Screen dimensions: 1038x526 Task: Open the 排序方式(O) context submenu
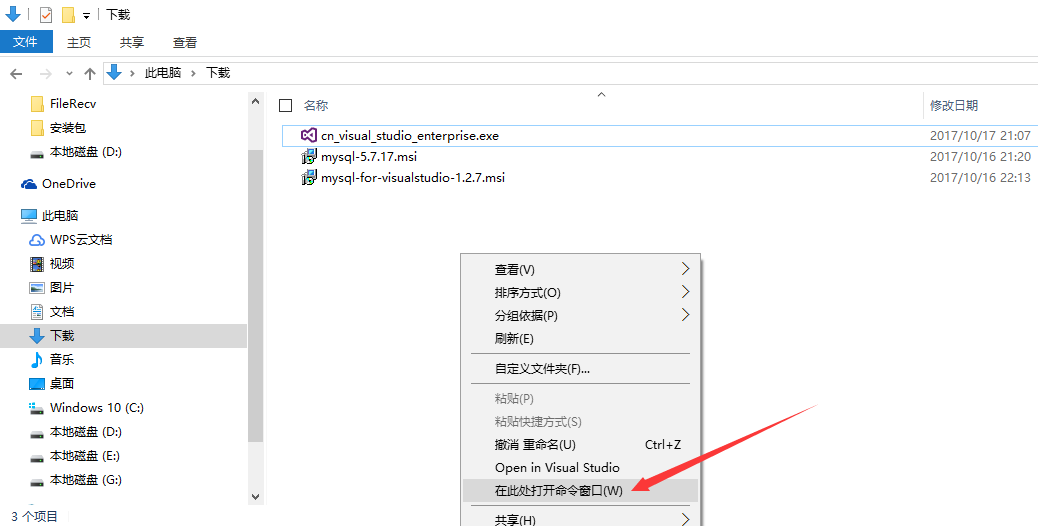click(580, 292)
